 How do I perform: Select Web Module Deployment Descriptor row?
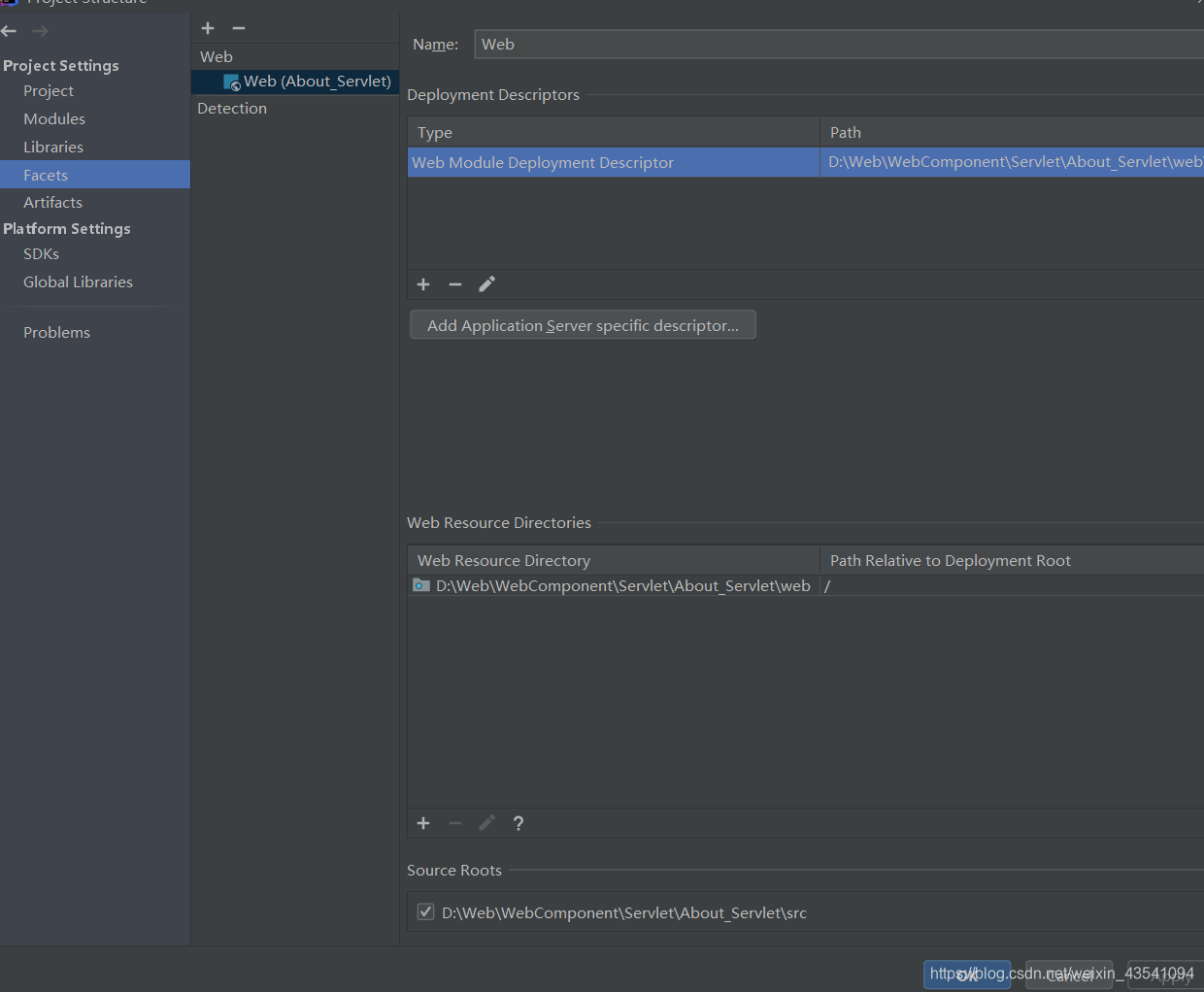614,162
